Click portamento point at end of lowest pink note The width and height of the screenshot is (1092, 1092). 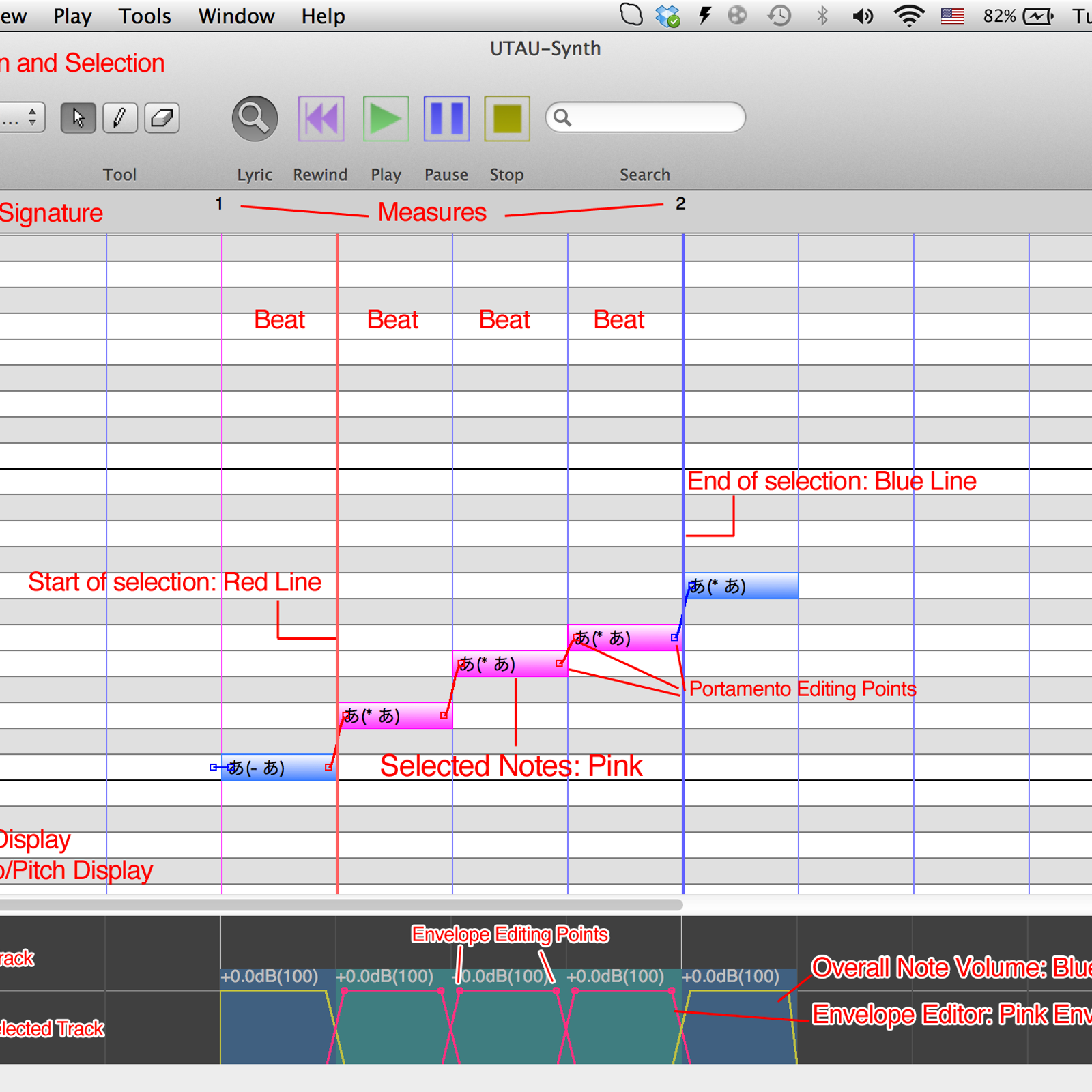(x=444, y=715)
